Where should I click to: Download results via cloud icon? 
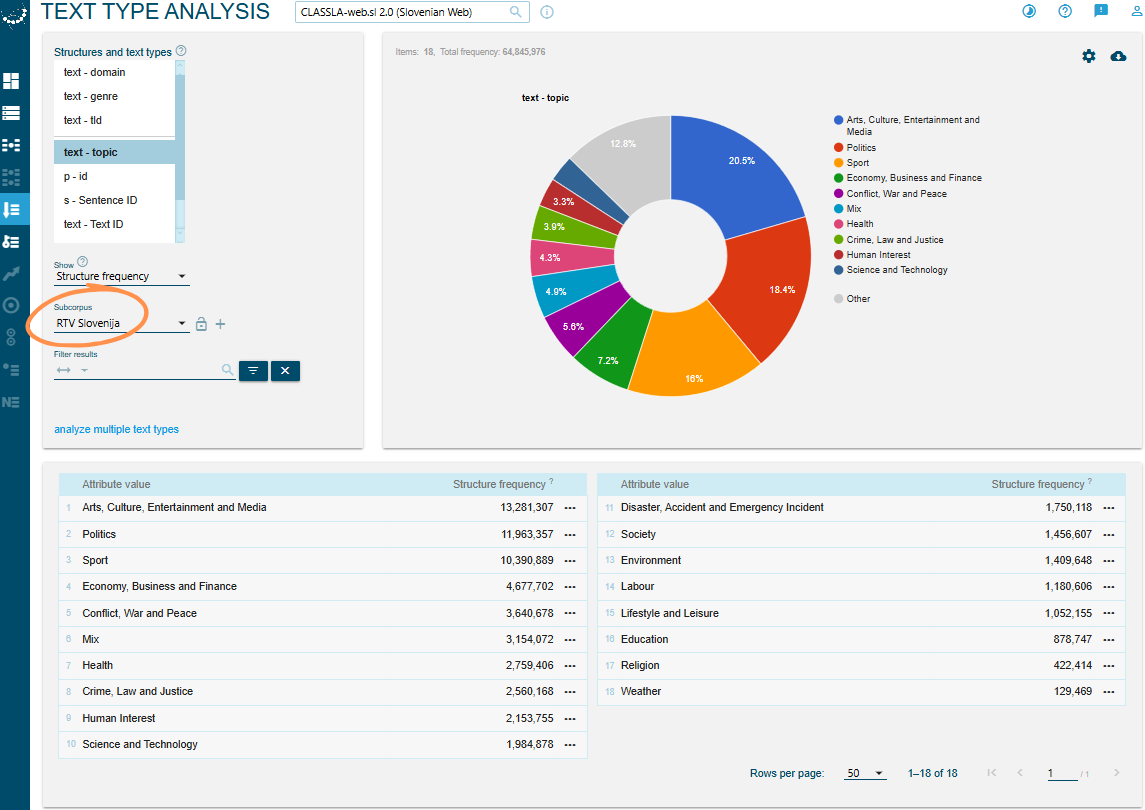(x=1118, y=56)
